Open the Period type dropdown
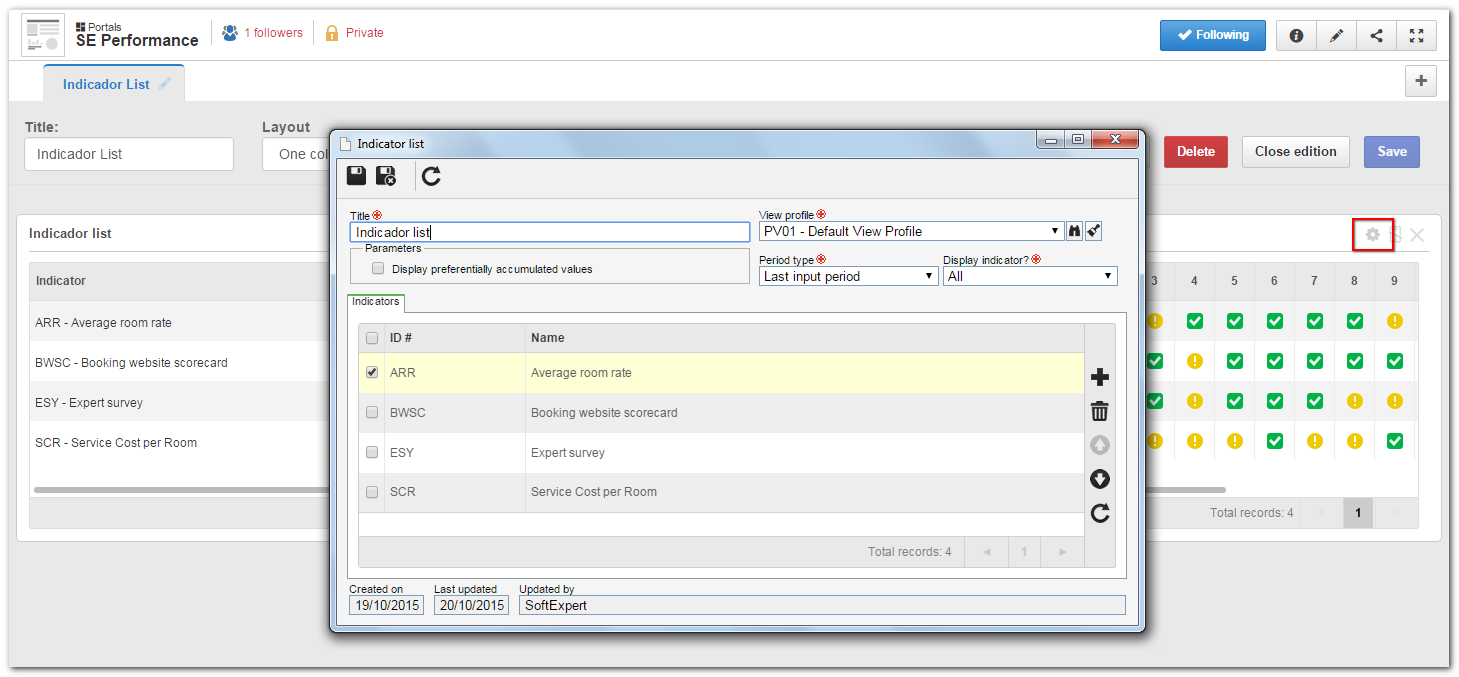Image resolution: width=1459 pixels, height=677 pixels. (x=848, y=276)
